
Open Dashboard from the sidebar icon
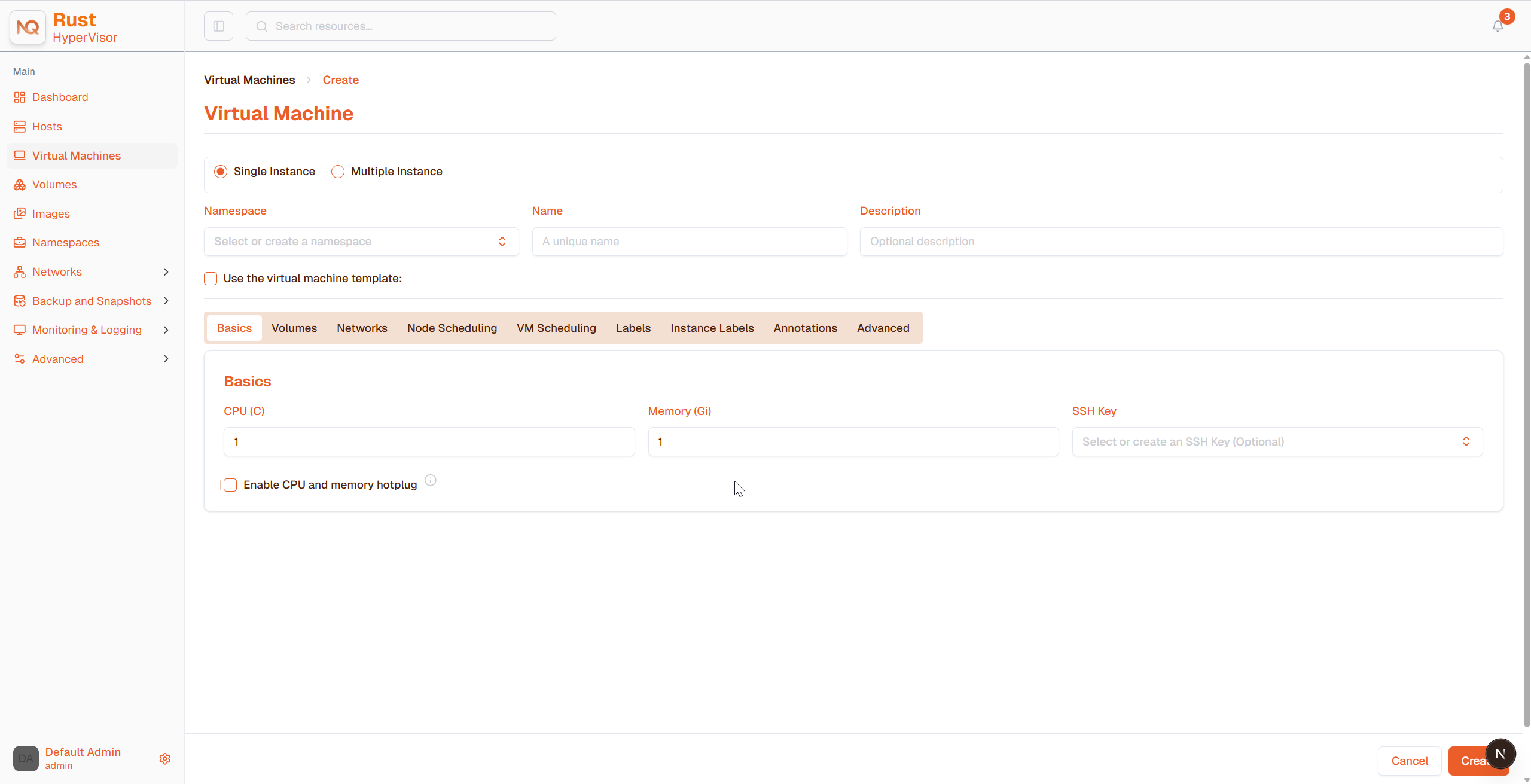pos(20,97)
